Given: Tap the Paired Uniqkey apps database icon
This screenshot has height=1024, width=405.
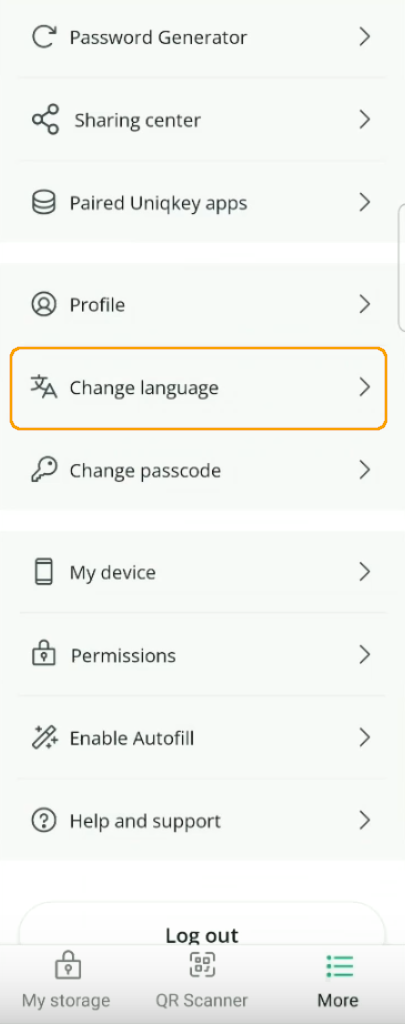Looking at the screenshot, I should tap(44, 202).
